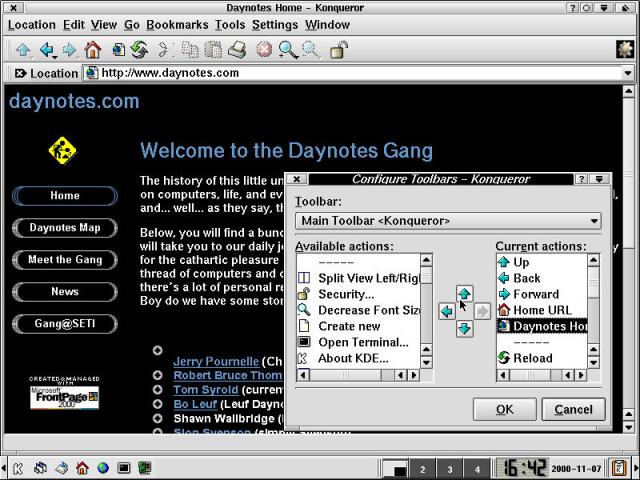Click OK in Configure Toolbars dialog
Image resolution: width=640 pixels, height=480 pixels.
click(x=504, y=409)
